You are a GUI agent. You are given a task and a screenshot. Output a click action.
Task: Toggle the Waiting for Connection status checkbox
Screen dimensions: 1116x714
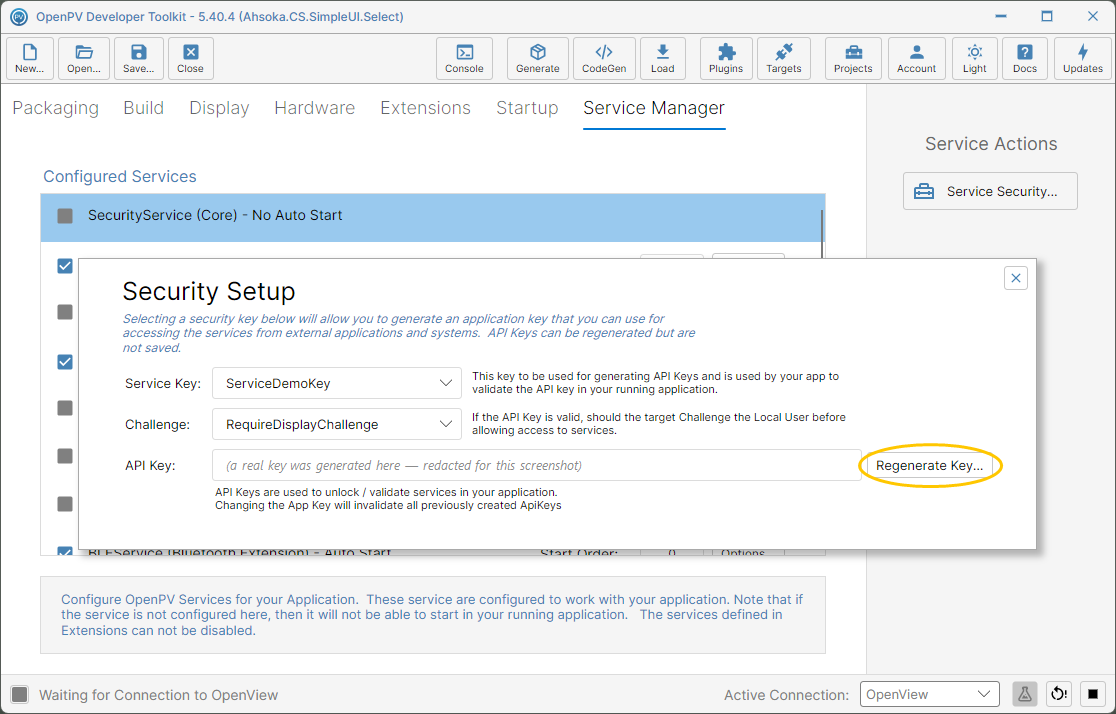click(20, 695)
